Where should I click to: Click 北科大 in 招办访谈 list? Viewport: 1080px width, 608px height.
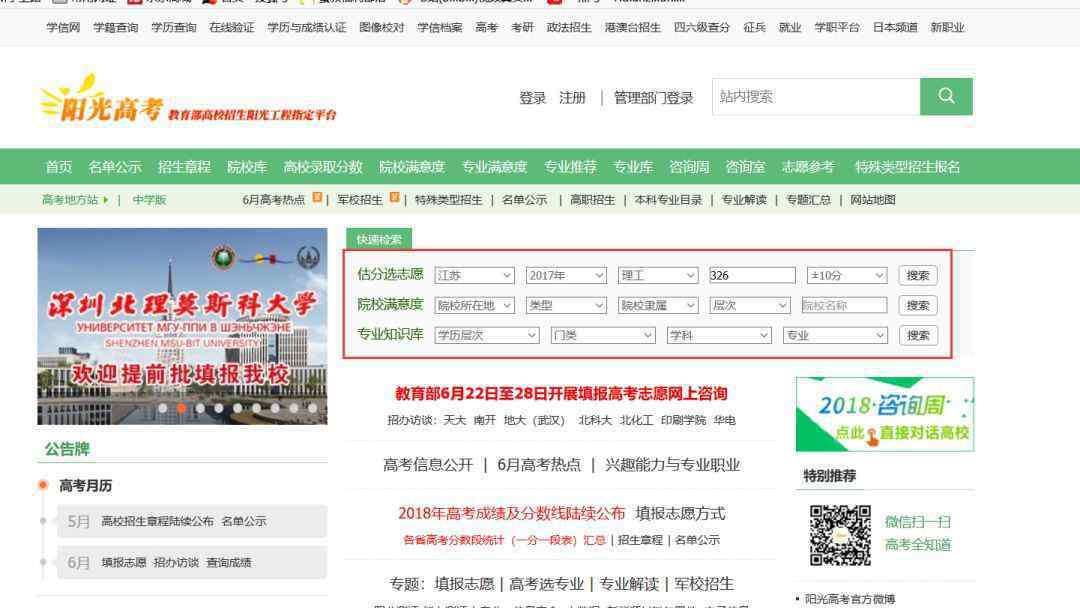pyautogui.click(x=595, y=420)
